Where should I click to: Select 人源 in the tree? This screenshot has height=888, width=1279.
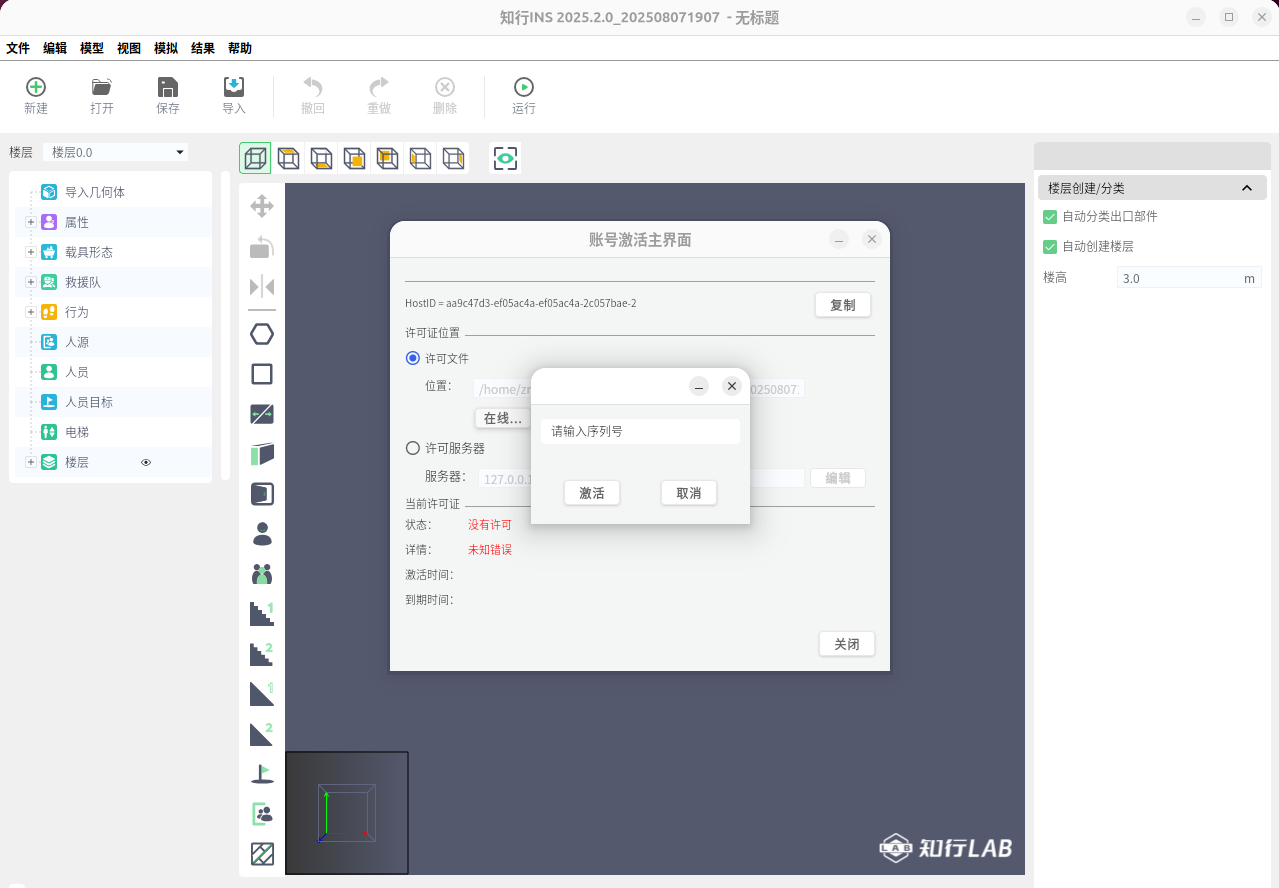pos(77,342)
